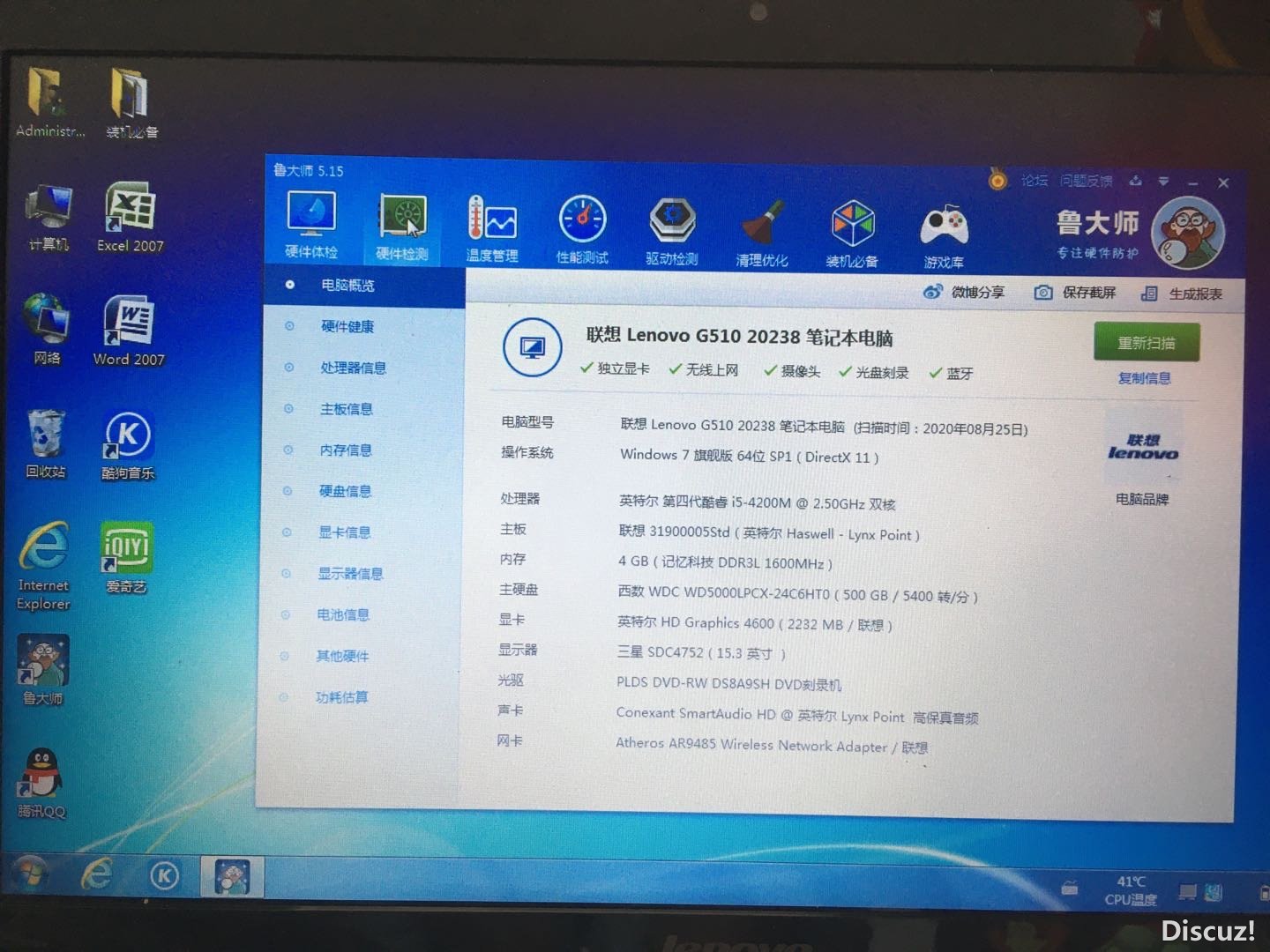Click the graphics text HD Graphics 4600
This screenshot has width=1270, height=952.
[x=755, y=624]
